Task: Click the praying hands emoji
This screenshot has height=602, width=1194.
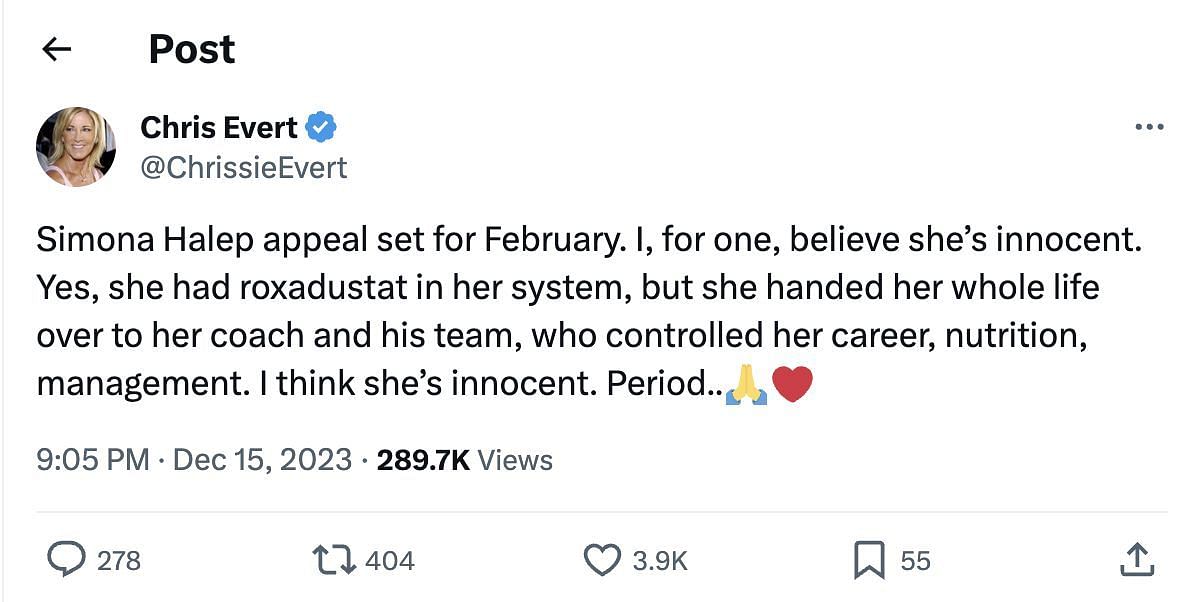Action: (746, 385)
